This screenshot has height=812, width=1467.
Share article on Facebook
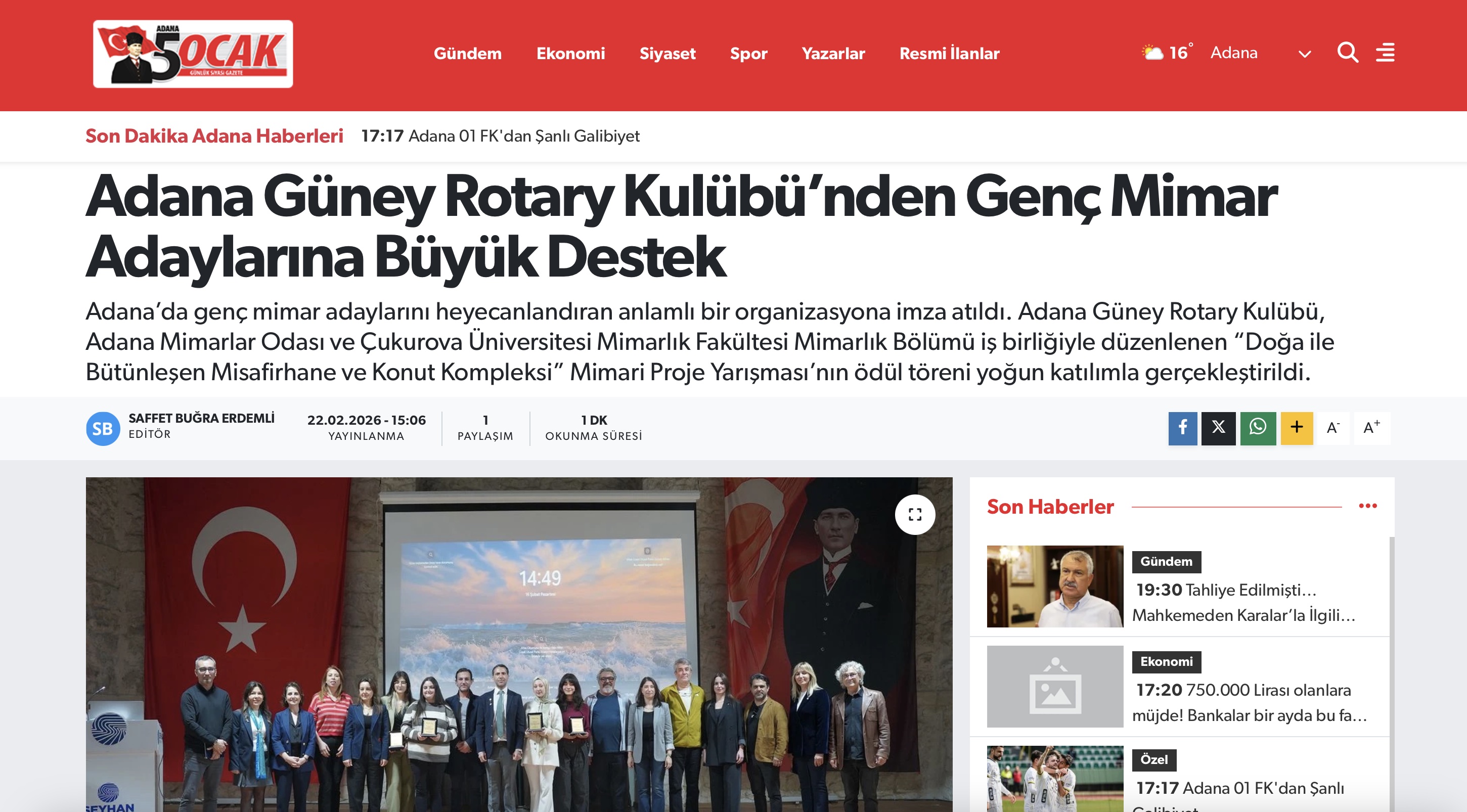click(1183, 428)
